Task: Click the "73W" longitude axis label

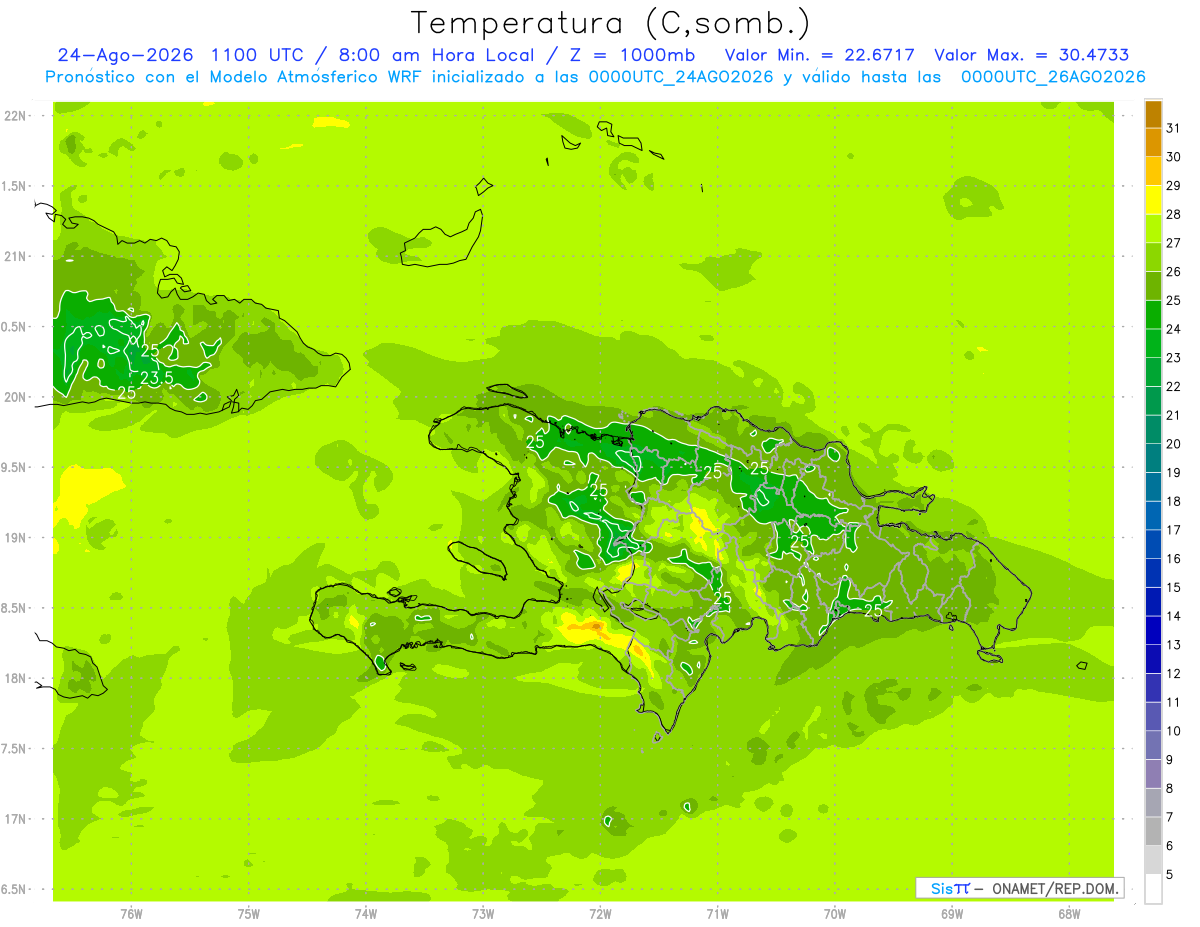Action: (x=483, y=914)
